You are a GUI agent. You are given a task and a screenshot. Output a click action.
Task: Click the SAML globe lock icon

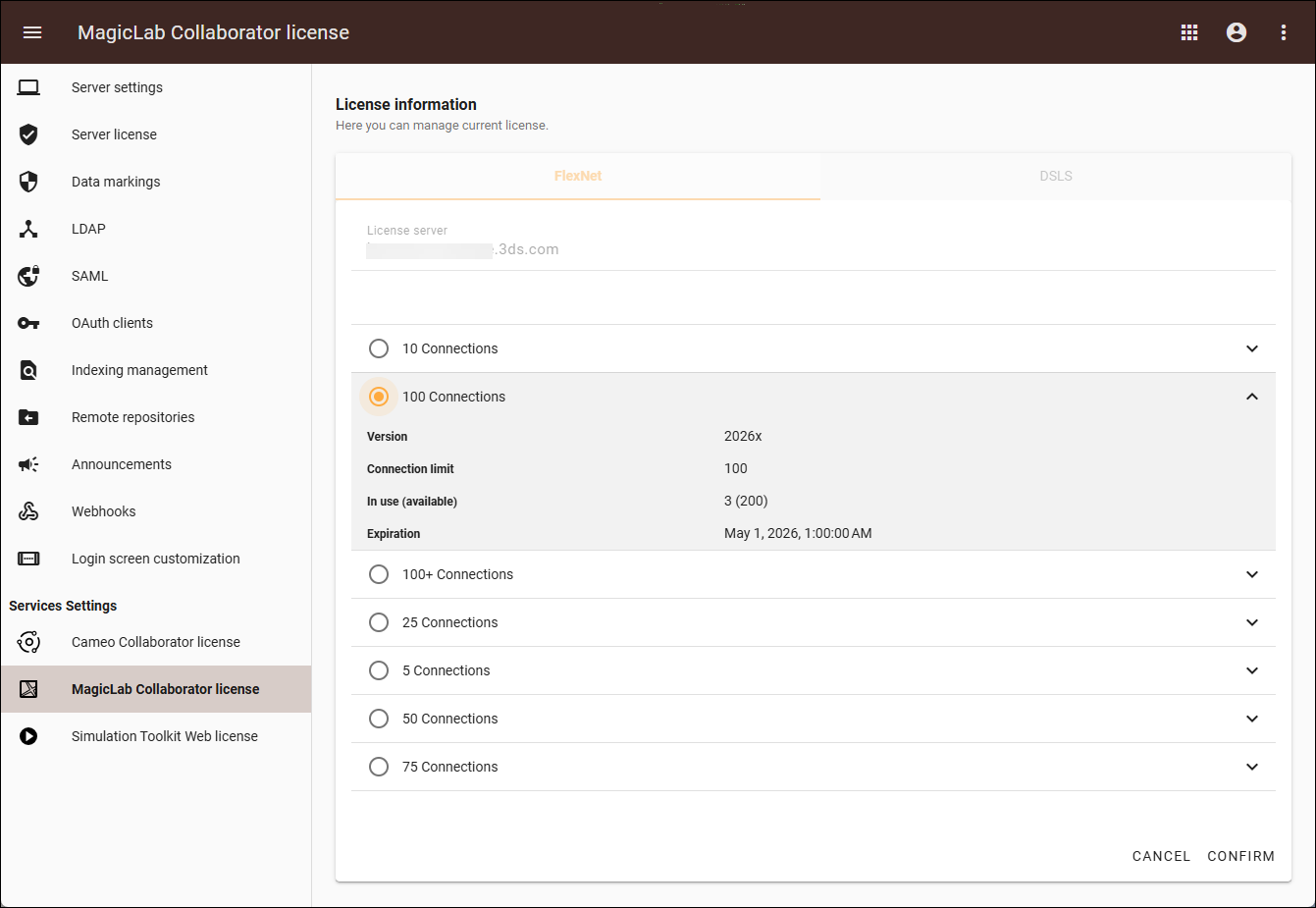(x=28, y=276)
